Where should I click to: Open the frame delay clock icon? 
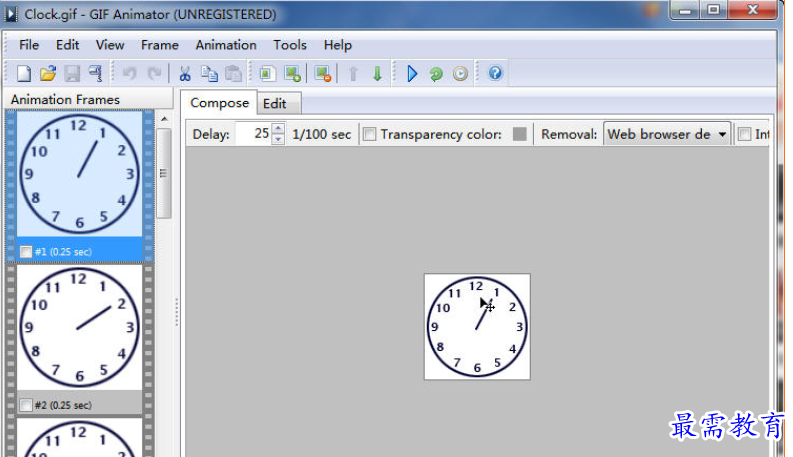point(460,74)
